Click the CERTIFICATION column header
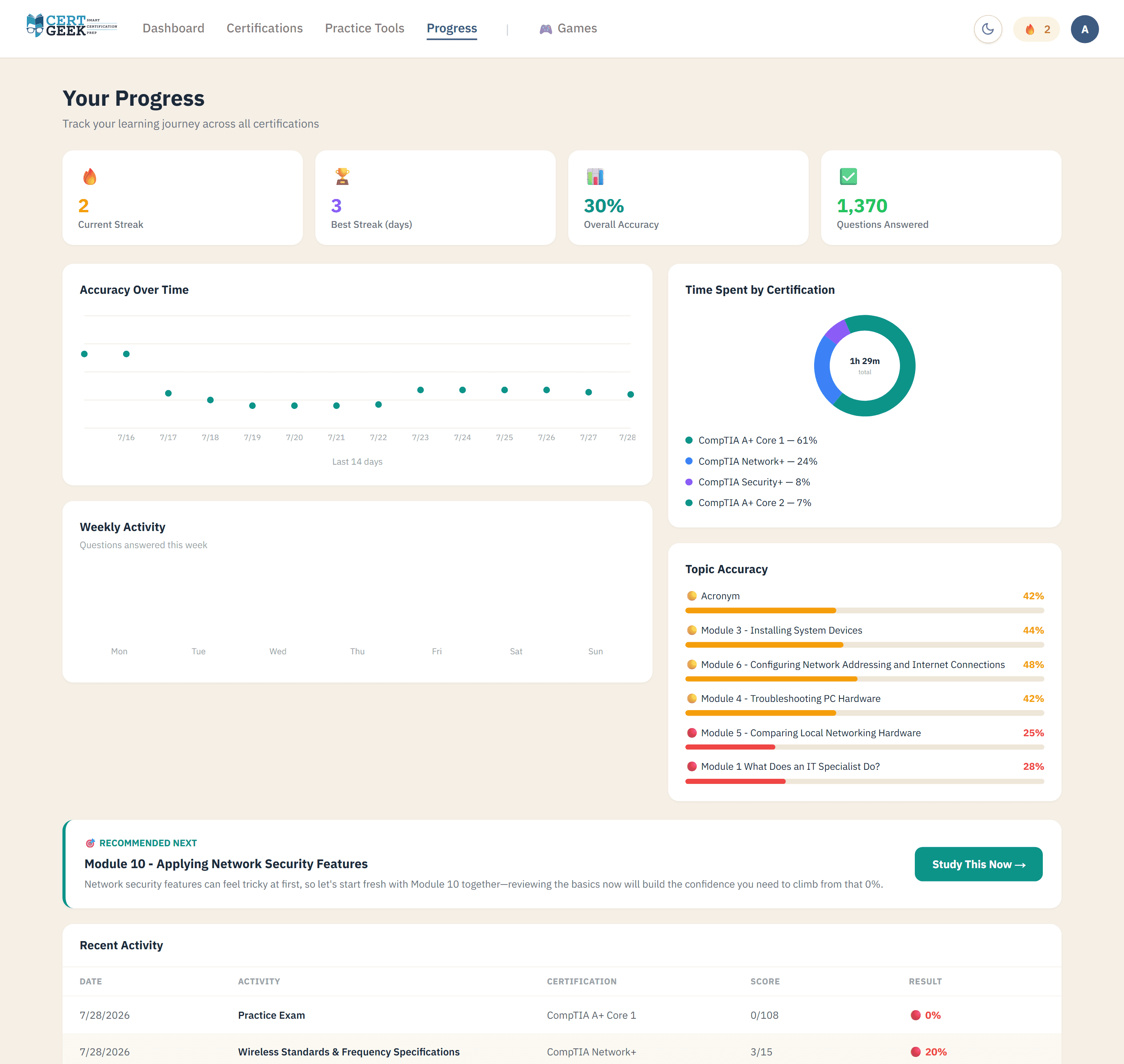1124x1064 pixels. pos(582,982)
